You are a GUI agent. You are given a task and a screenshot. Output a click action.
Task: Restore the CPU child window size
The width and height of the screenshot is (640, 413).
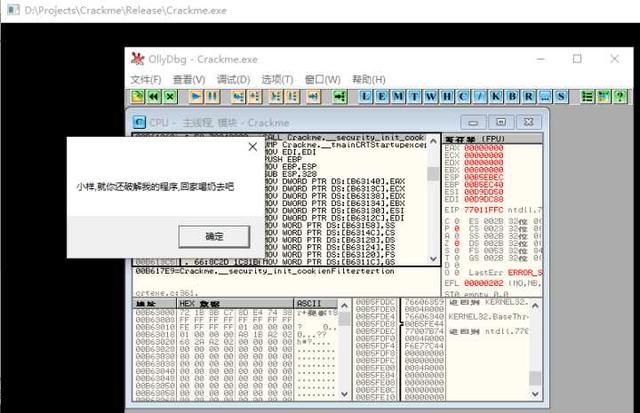pyautogui.click(x=501, y=121)
